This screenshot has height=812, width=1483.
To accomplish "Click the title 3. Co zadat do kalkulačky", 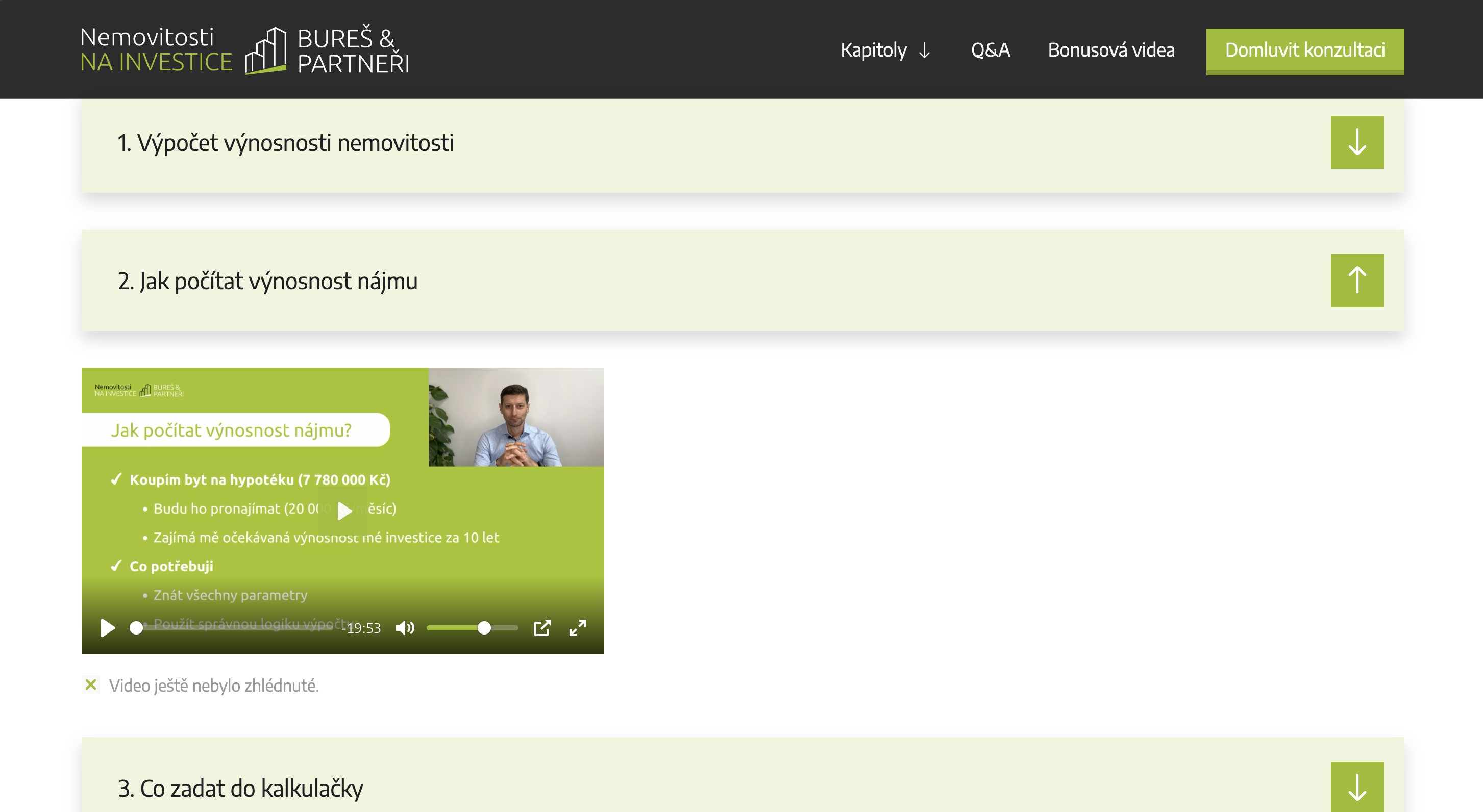I will tap(241, 788).
